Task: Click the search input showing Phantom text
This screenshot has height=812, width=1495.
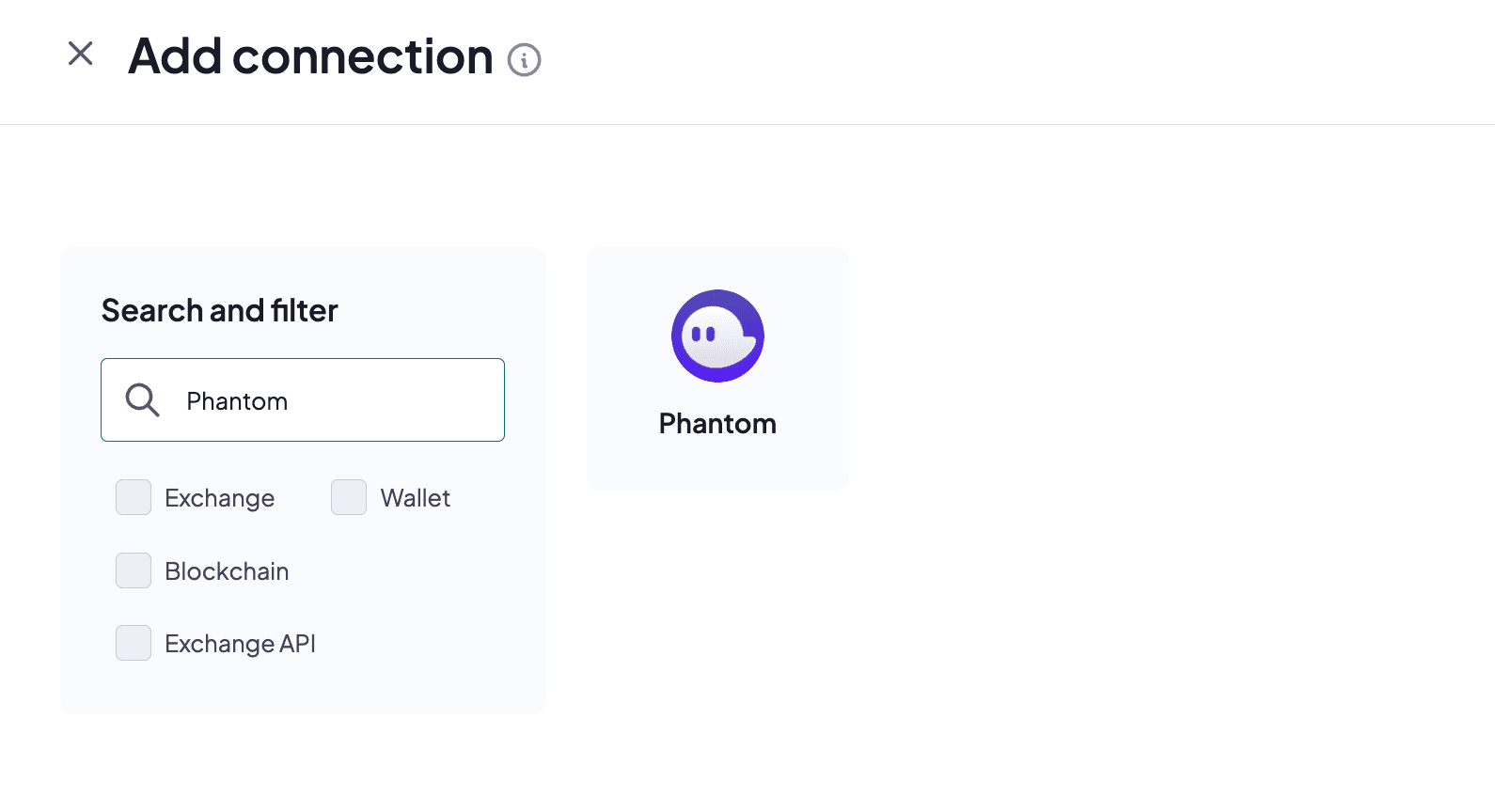Action: [x=303, y=399]
